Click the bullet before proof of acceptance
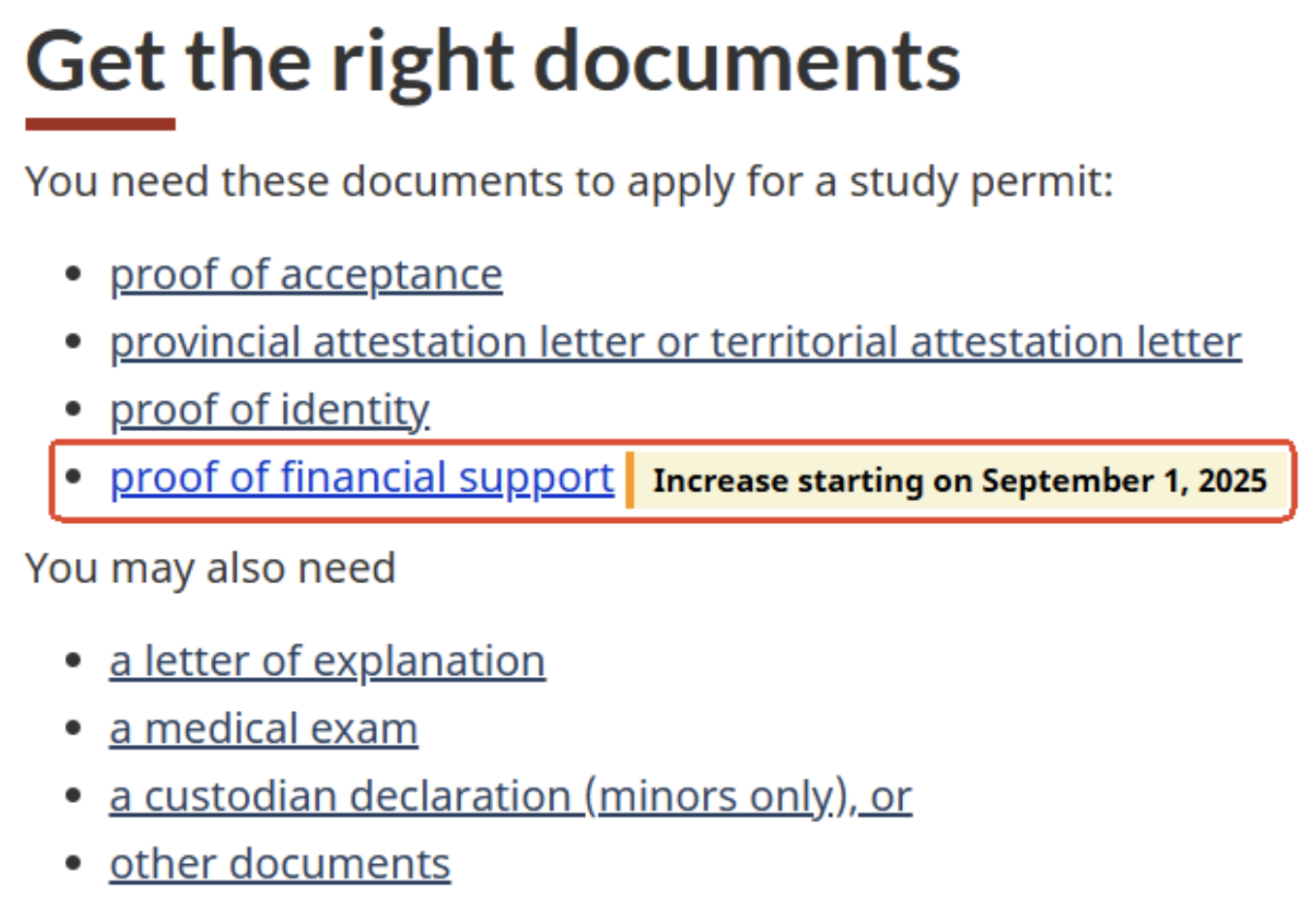Viewport: 1304px width, 924px height. coord(73,274)
